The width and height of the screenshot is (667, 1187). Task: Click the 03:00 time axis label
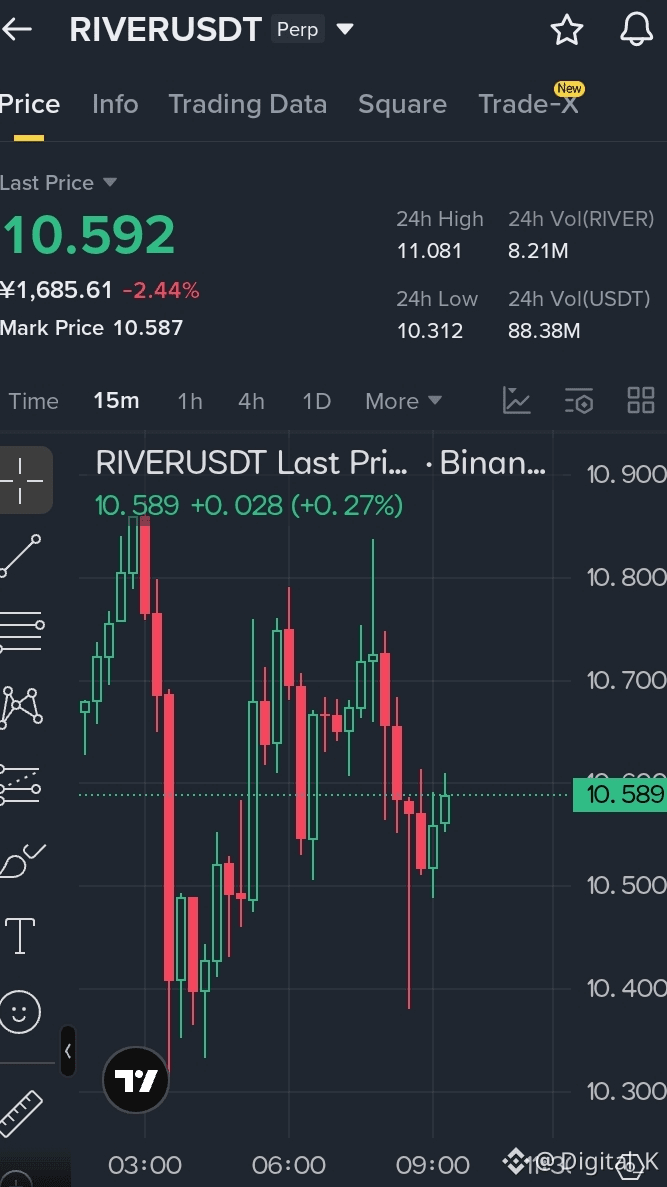point(145,1165)
